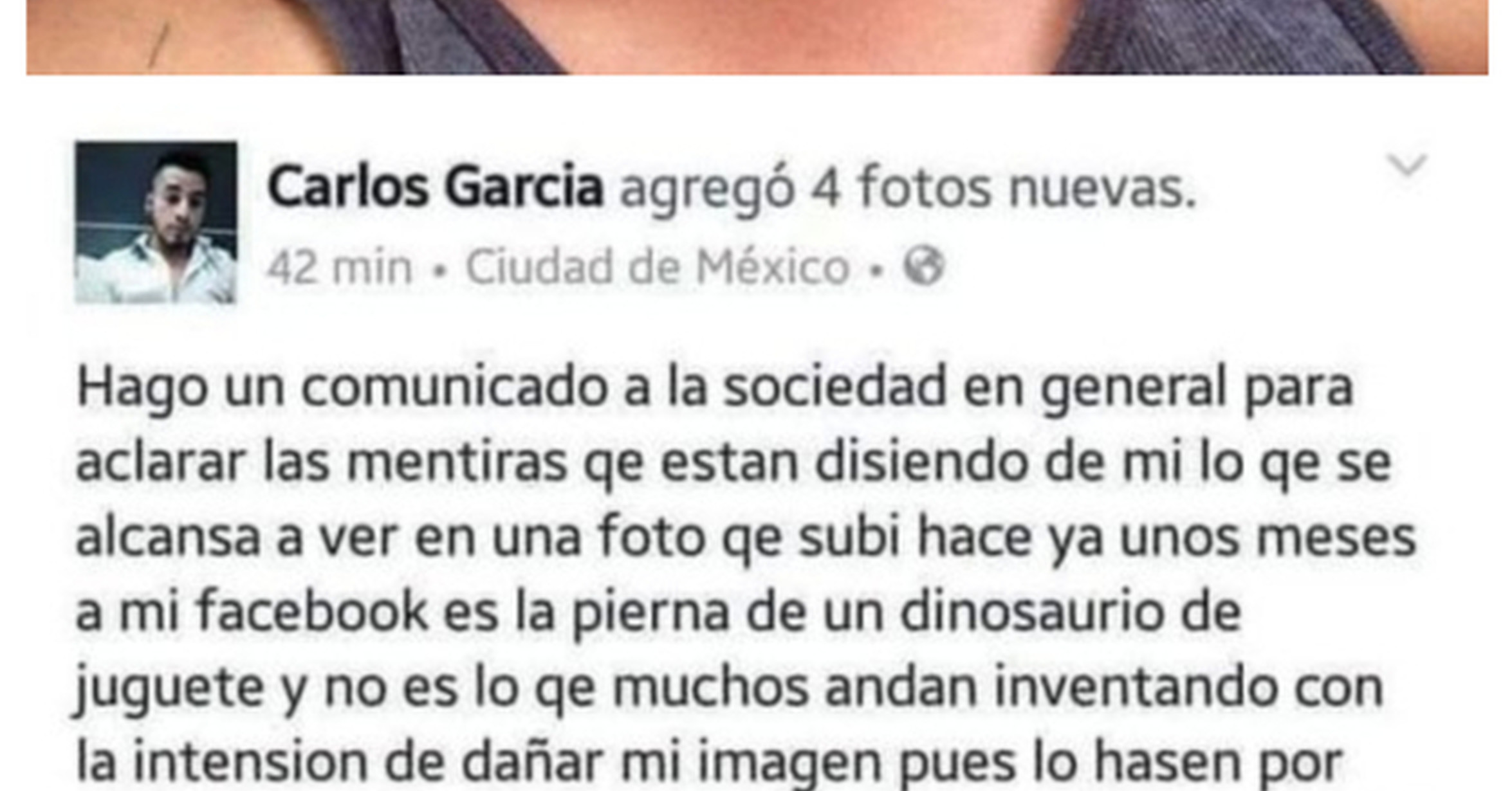Open the post options chevron menu
The width and height of the screenshot is (1512, 791).
(x=1407, y=165)
